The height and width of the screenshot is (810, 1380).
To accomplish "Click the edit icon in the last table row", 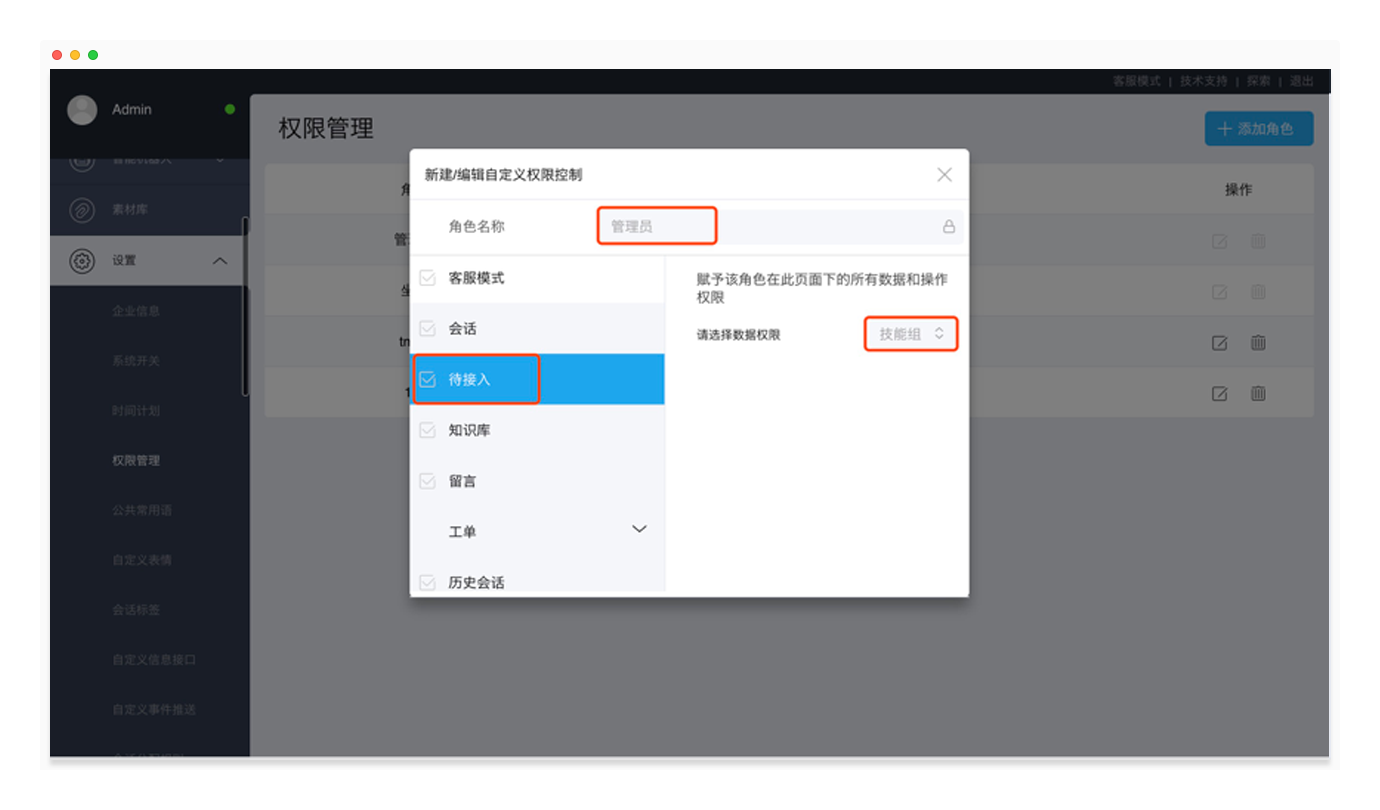I will [1219, 393].
